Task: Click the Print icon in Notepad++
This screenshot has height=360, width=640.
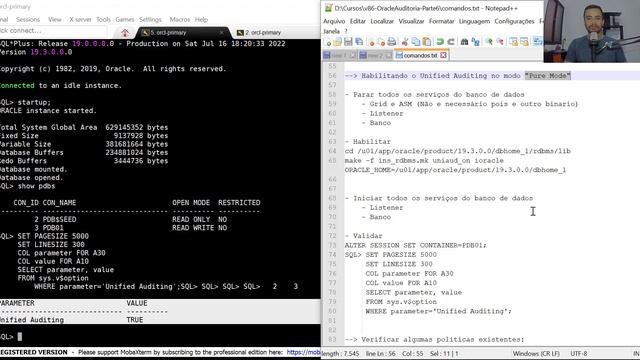Action: 391,42
